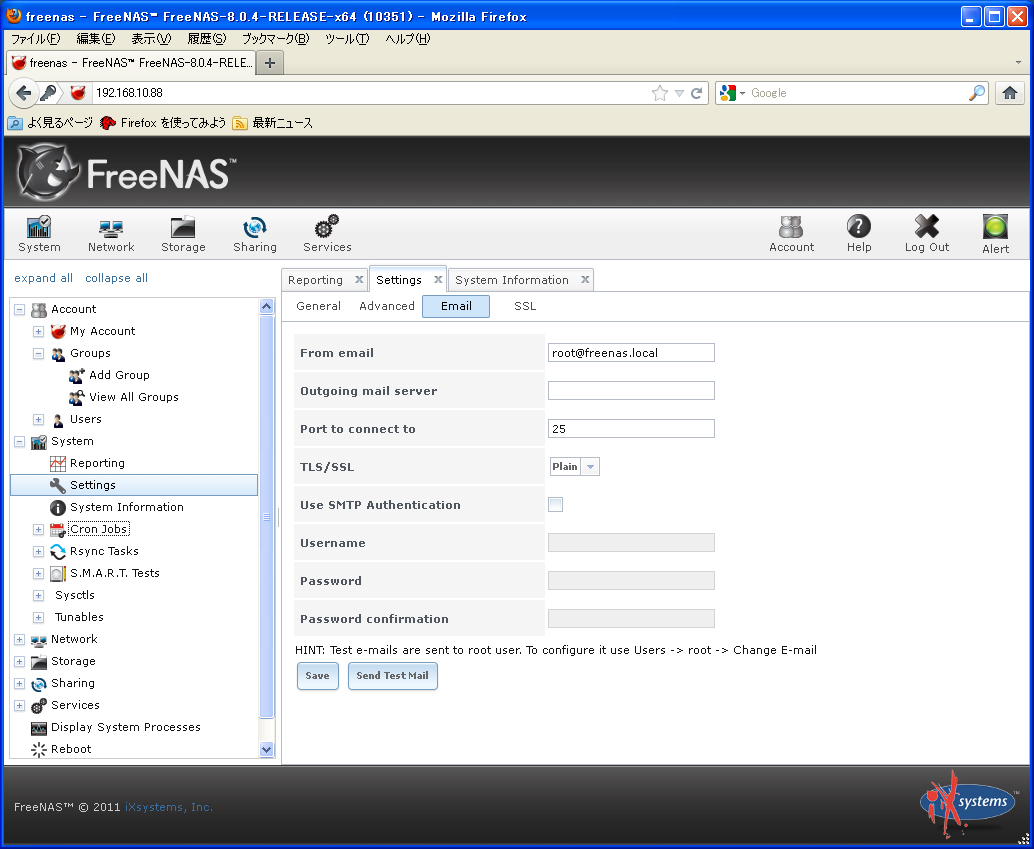Open the Firefox ブックマーク menu
Viewport: 1034px width, 849px height.
(x=275, y=39)
